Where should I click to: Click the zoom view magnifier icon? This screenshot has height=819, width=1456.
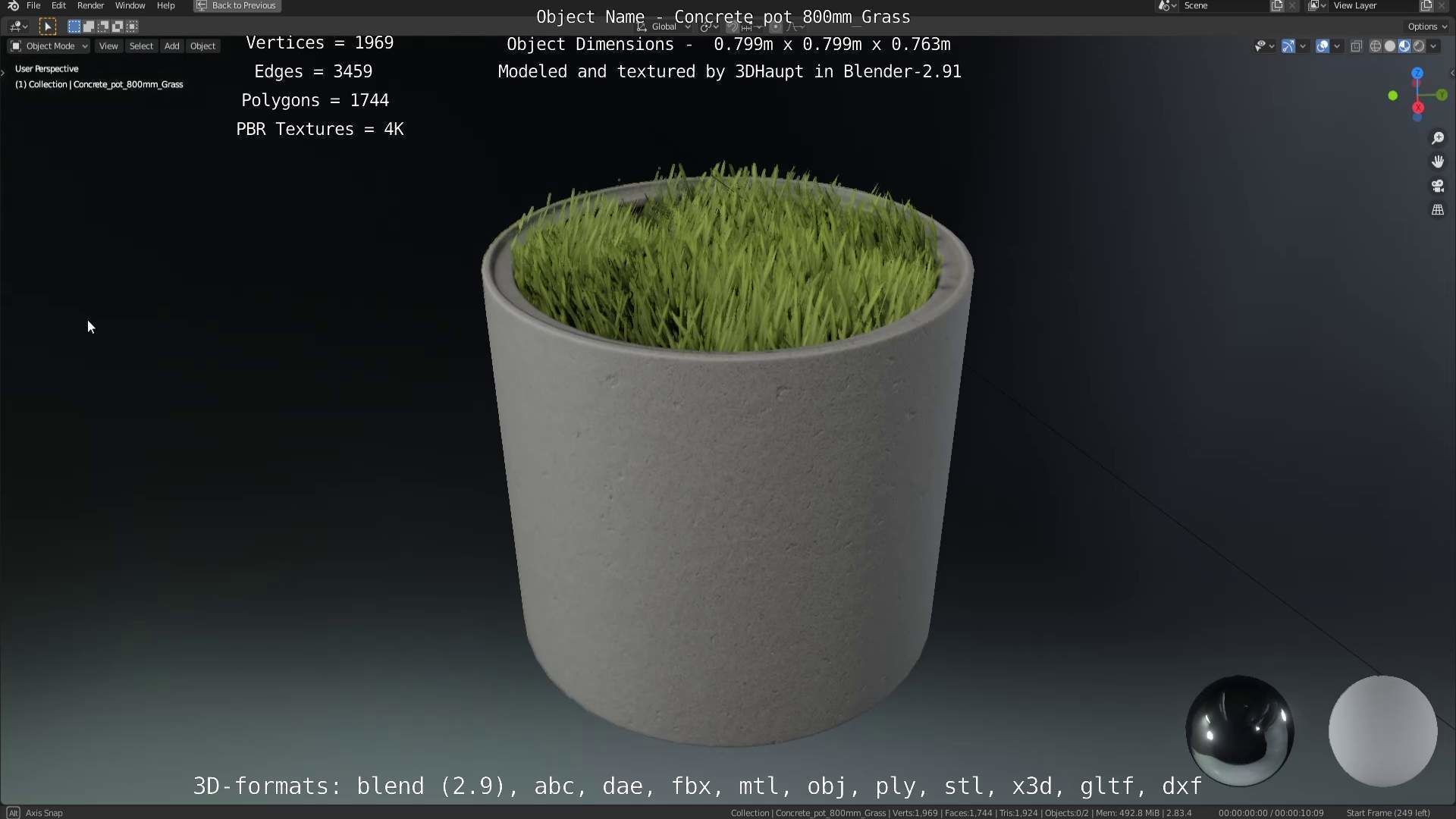1437,138
